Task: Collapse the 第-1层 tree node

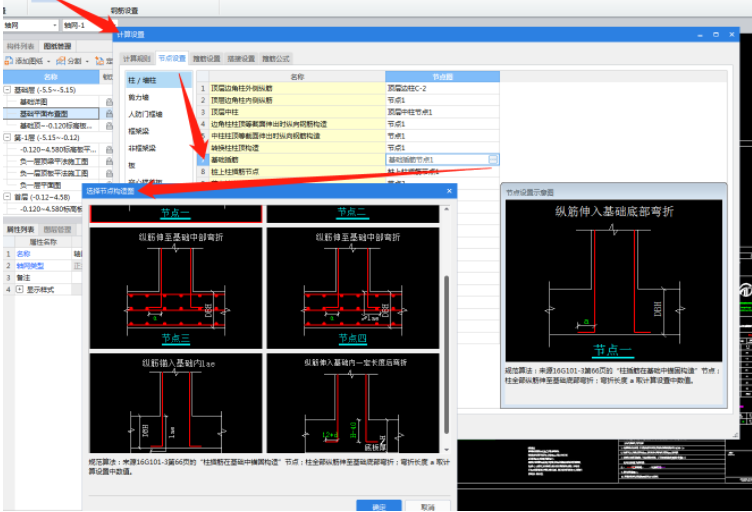Action: [8, 137]
